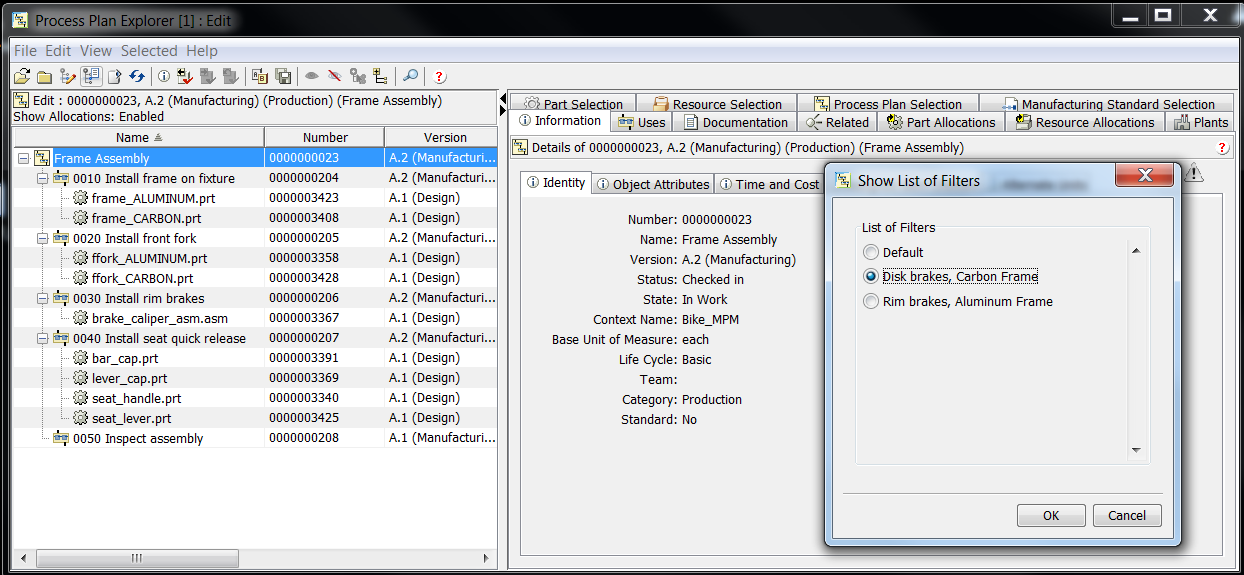
Task: Click the magnifying glass search icon
Action: coord(410,76)
